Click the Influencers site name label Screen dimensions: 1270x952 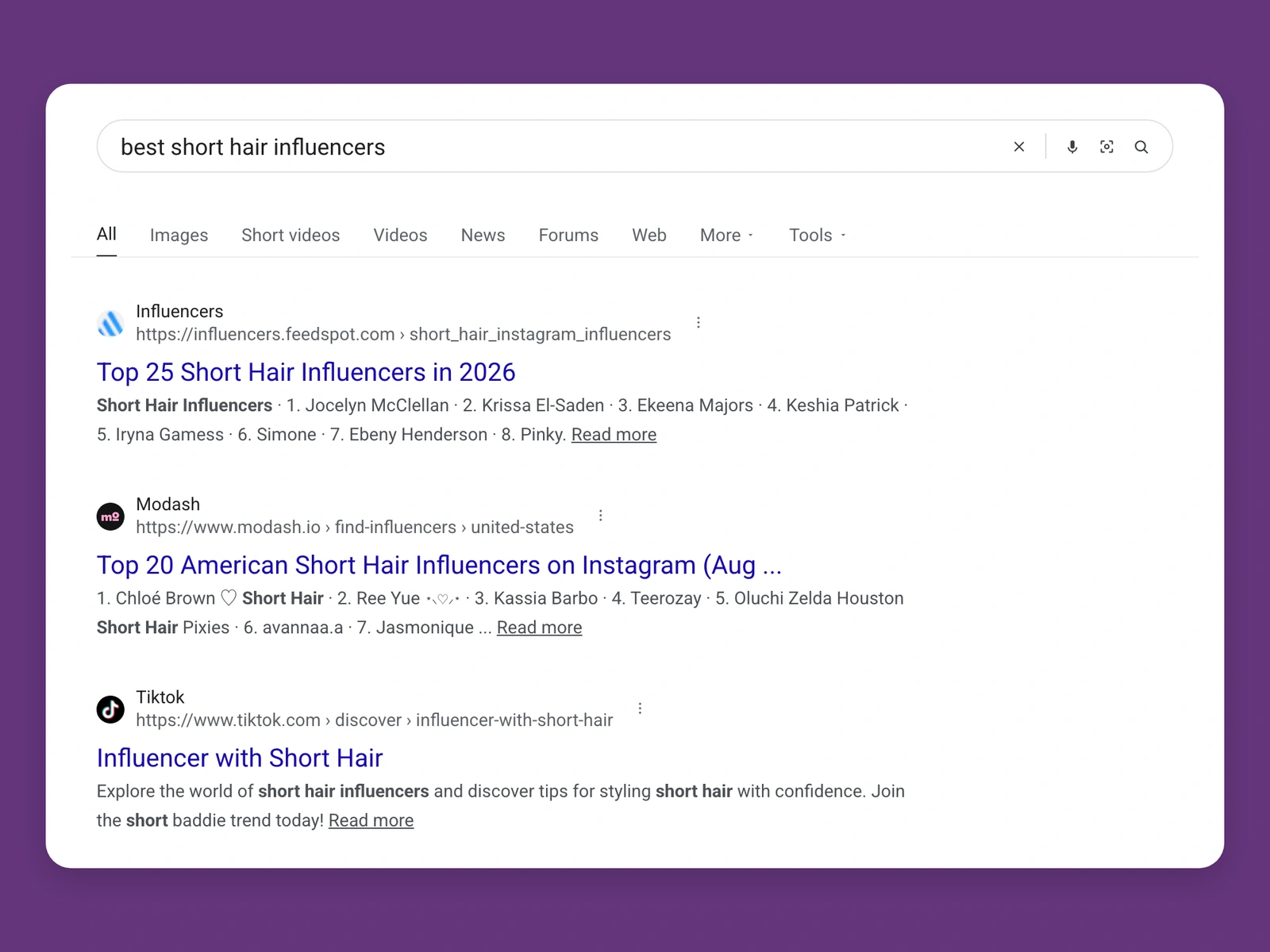pyautogui.click(x=179, y=311)
